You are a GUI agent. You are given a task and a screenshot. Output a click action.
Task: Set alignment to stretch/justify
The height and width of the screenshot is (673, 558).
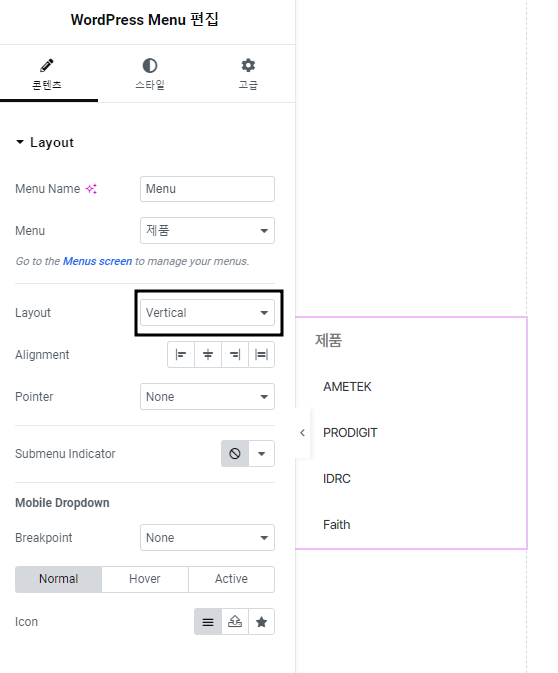[x=261, y=355]
